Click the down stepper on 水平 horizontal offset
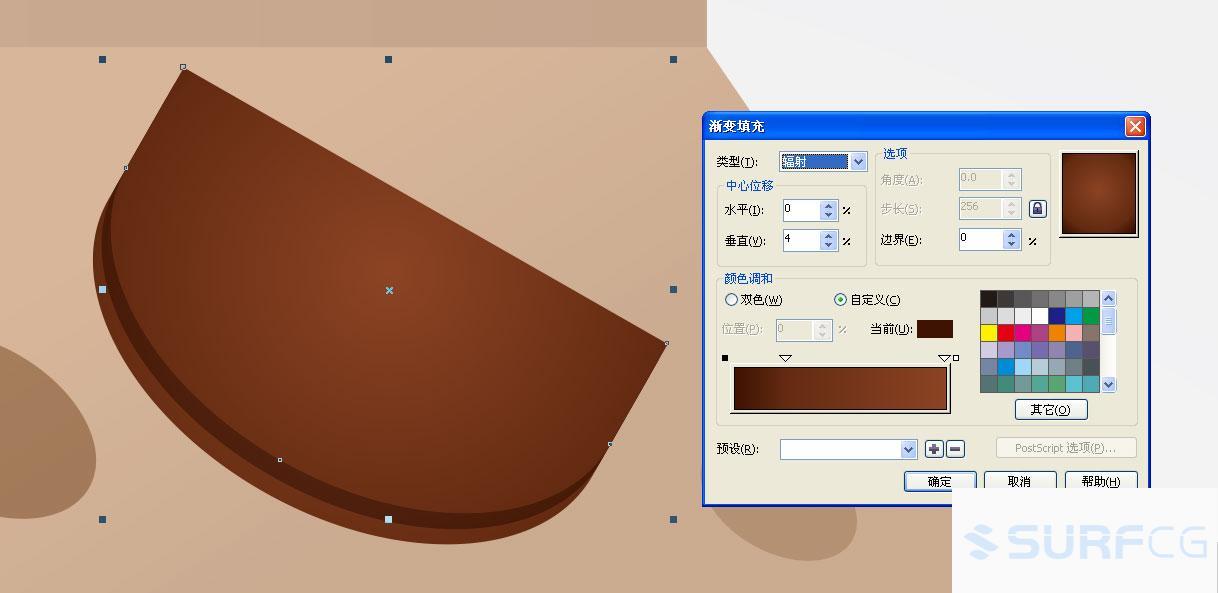The height and width of the screenshot is (593, 1218). 828,215
